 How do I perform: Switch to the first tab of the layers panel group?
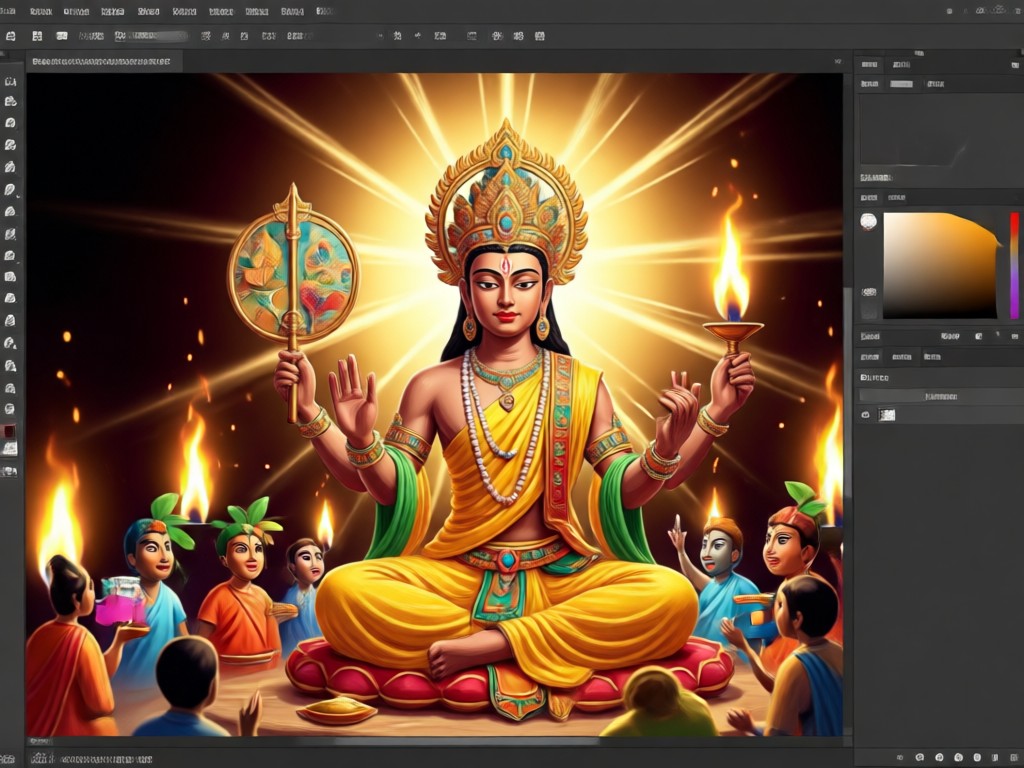[869, 357]
